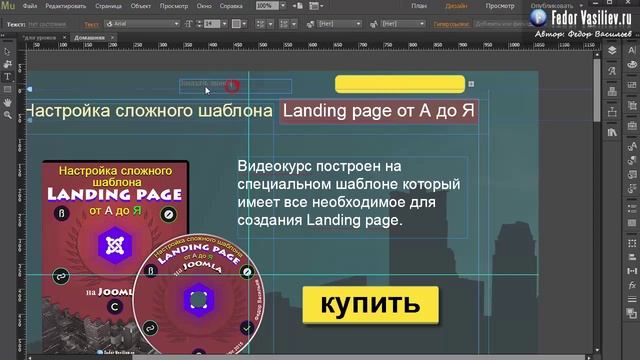
Task: Click the 'Видеокурс построен на' paragraph text
Action: pyautogui.click(x=349, y=193)
